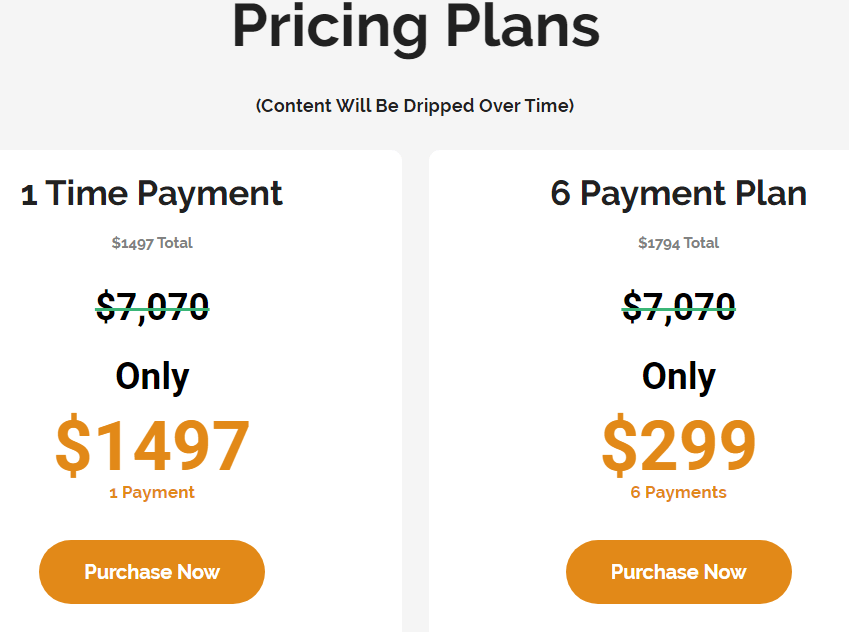Click the dollar sign of the $299 price
This screenshot has height=632, width=849.
coord(619,445)
